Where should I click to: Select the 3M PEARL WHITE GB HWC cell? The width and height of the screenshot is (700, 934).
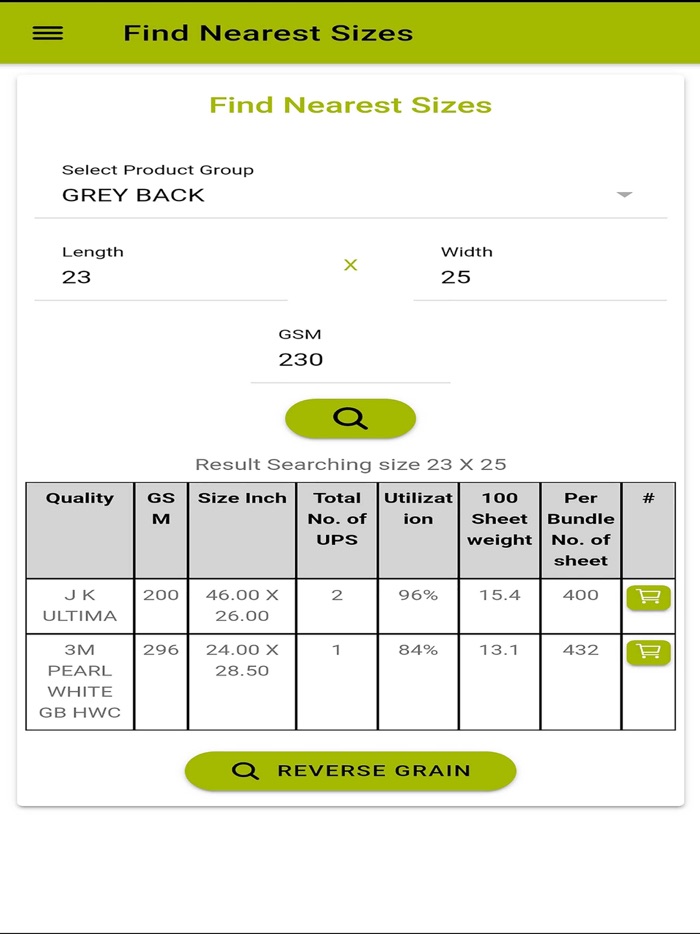pyautogui.click(x=80, y=681)
